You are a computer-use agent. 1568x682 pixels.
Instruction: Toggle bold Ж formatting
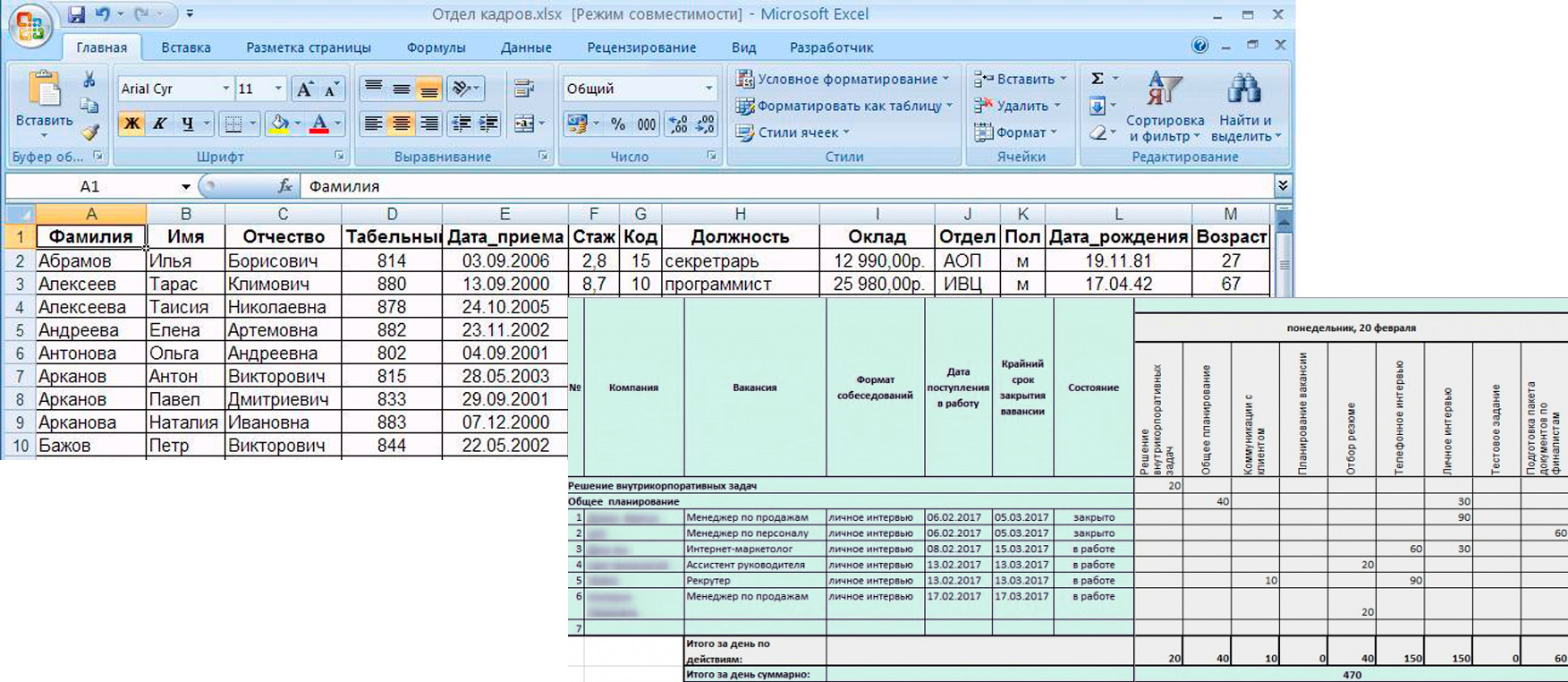(131, 124)
